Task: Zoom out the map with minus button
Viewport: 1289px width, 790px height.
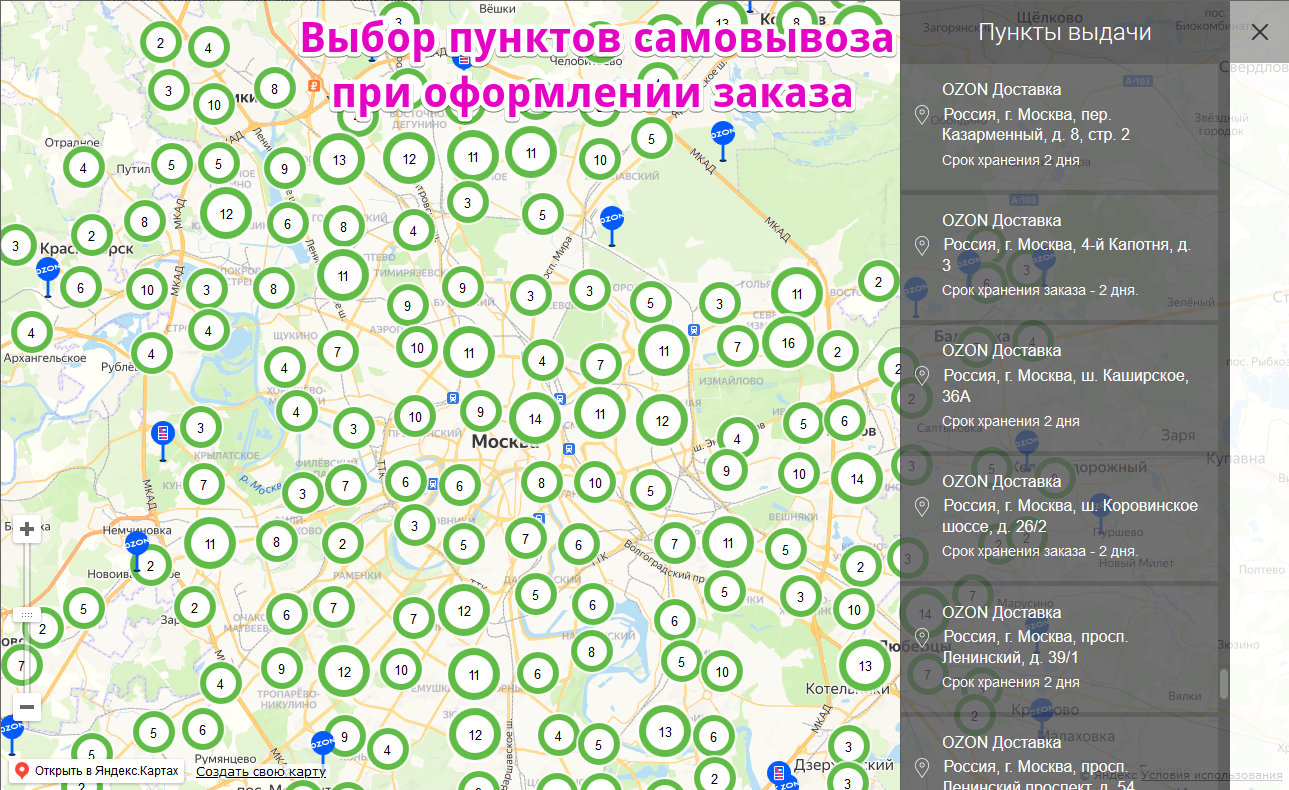Action: pyautogui.click(x=27, y=707)
